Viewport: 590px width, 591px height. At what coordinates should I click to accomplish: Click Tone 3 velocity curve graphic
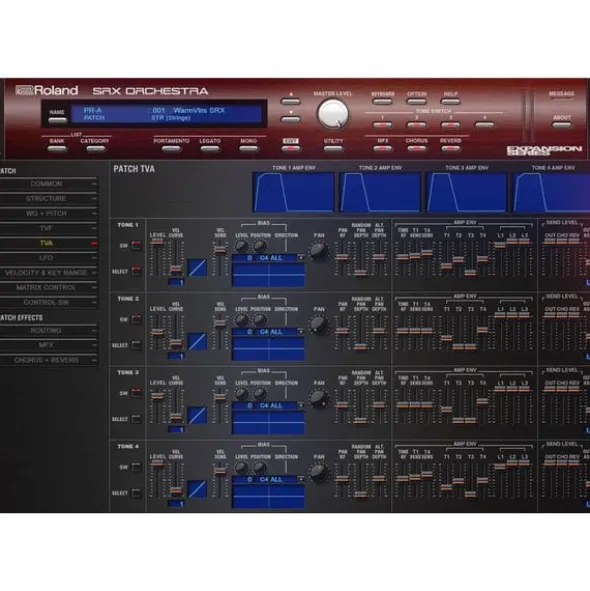pos(197,415)
